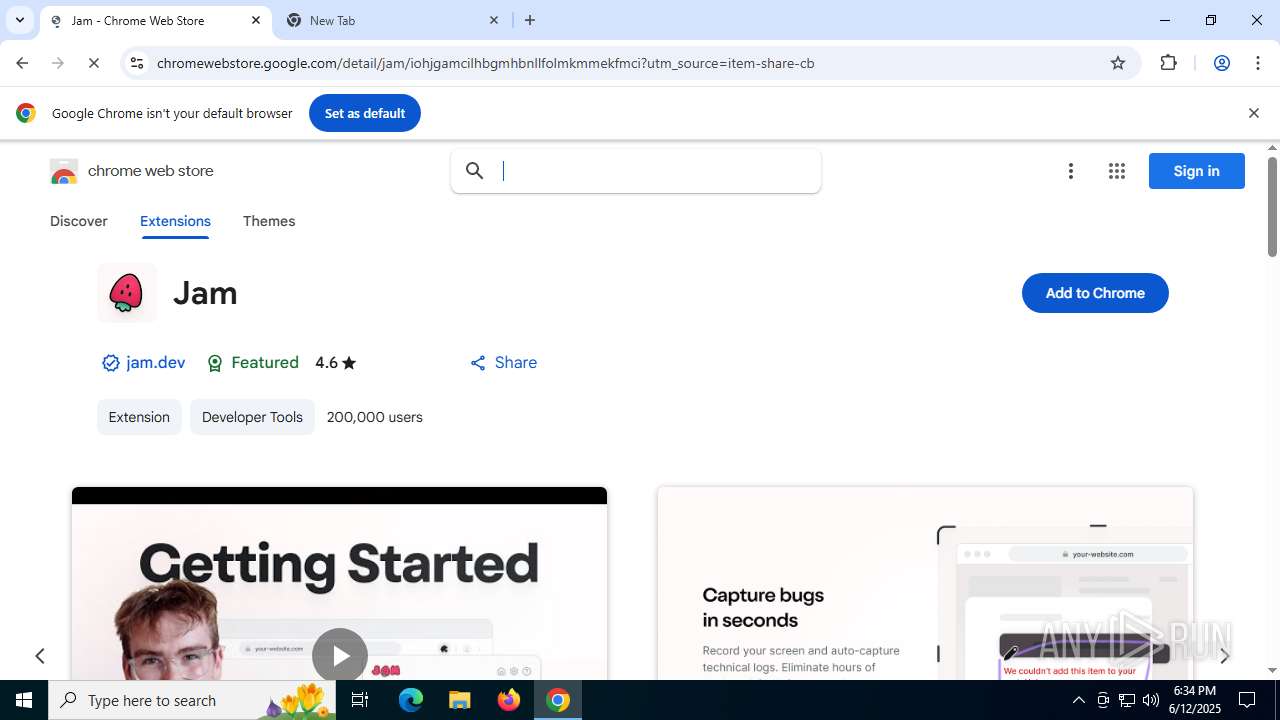Stop loading the page
The image size is (1280, 720).
pyautogui.click(x=94, y=63)
